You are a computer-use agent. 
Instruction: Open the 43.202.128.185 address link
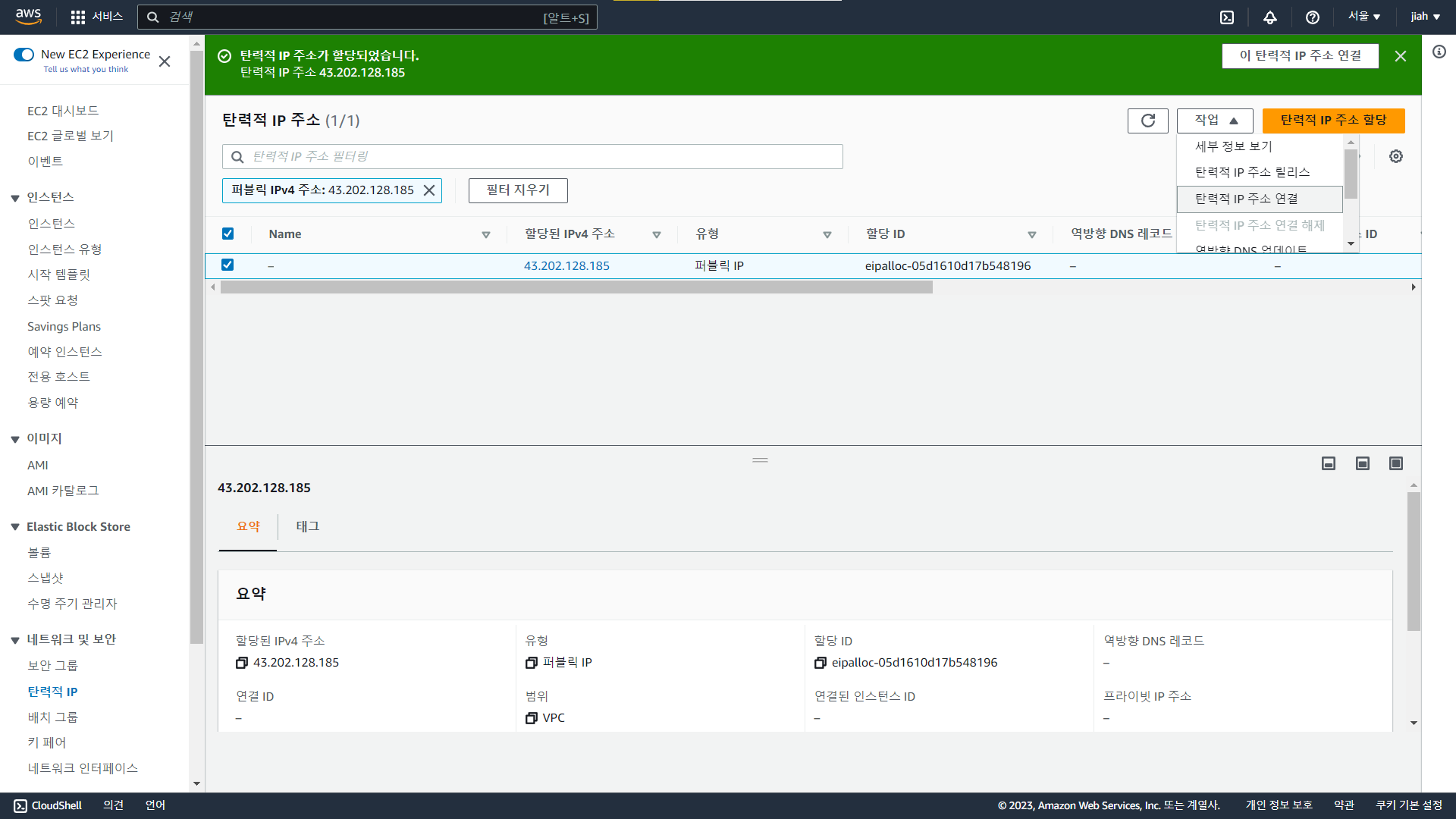(x=566, y=265)
